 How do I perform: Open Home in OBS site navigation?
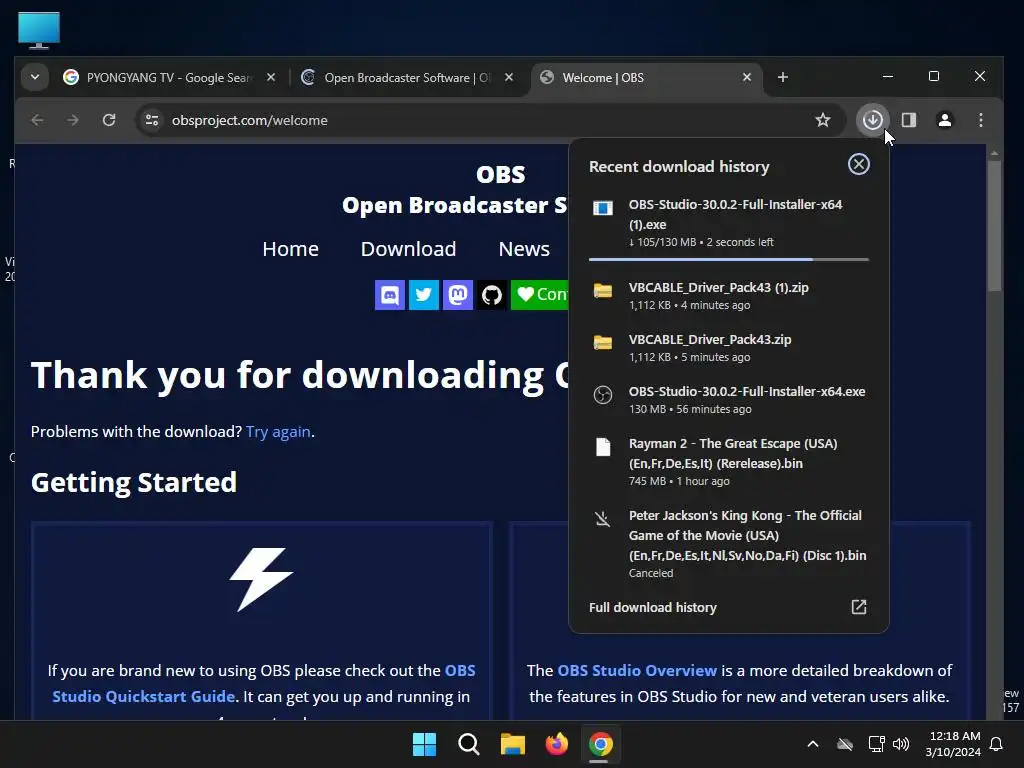[290, 249]
